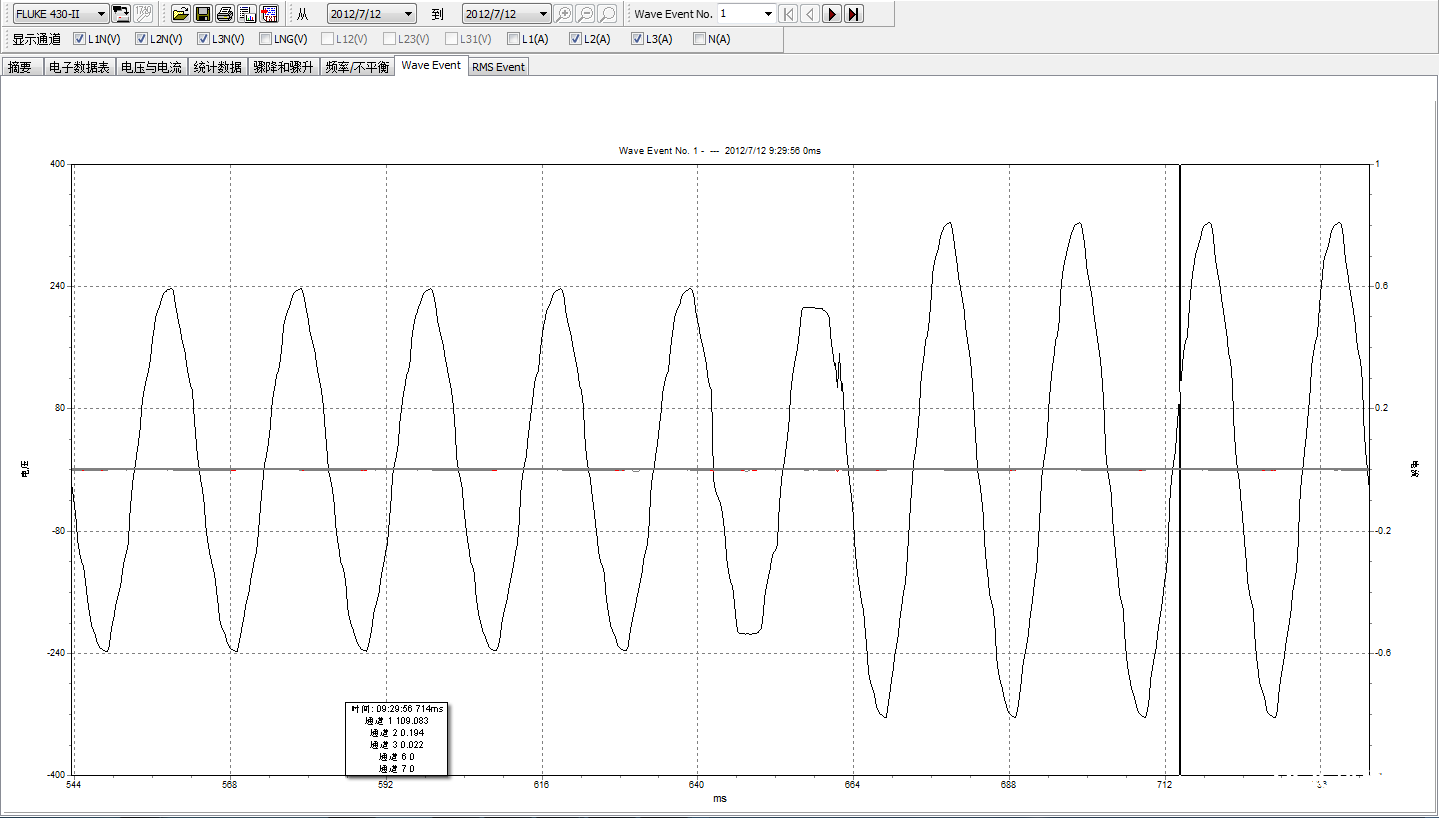Save data with the floppy disk icon
1439x818 pixels.
point(202,14)
